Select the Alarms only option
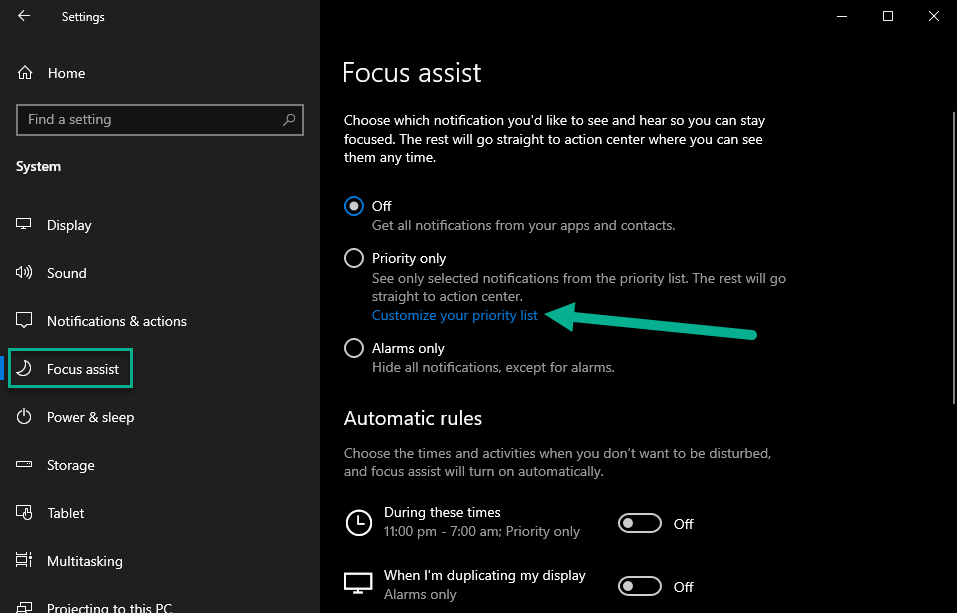Viewport: 957px width, 613px height. click(354, 348)
